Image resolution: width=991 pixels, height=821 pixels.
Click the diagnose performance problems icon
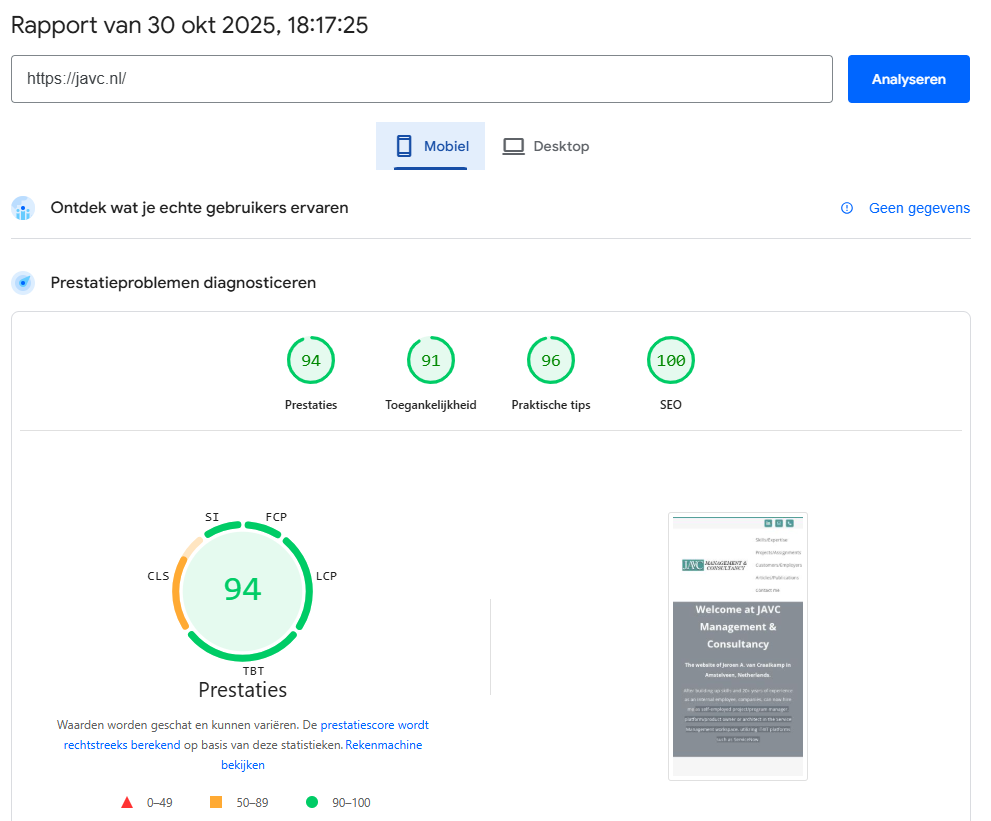click(x=23, y=283)
